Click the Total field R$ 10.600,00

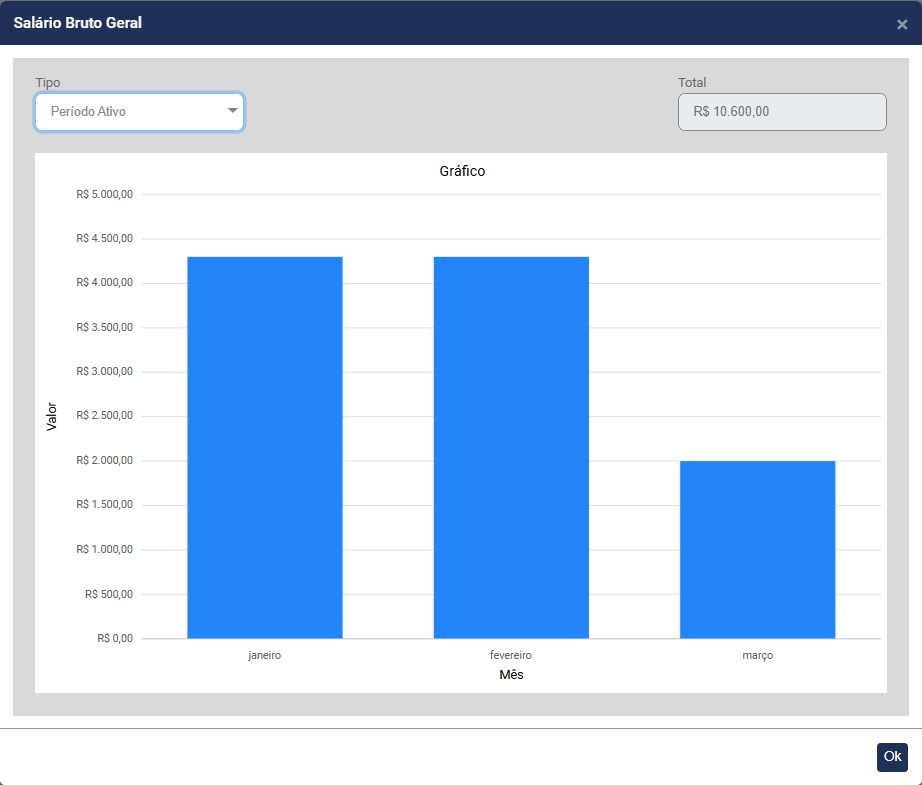tap(782, 112)
